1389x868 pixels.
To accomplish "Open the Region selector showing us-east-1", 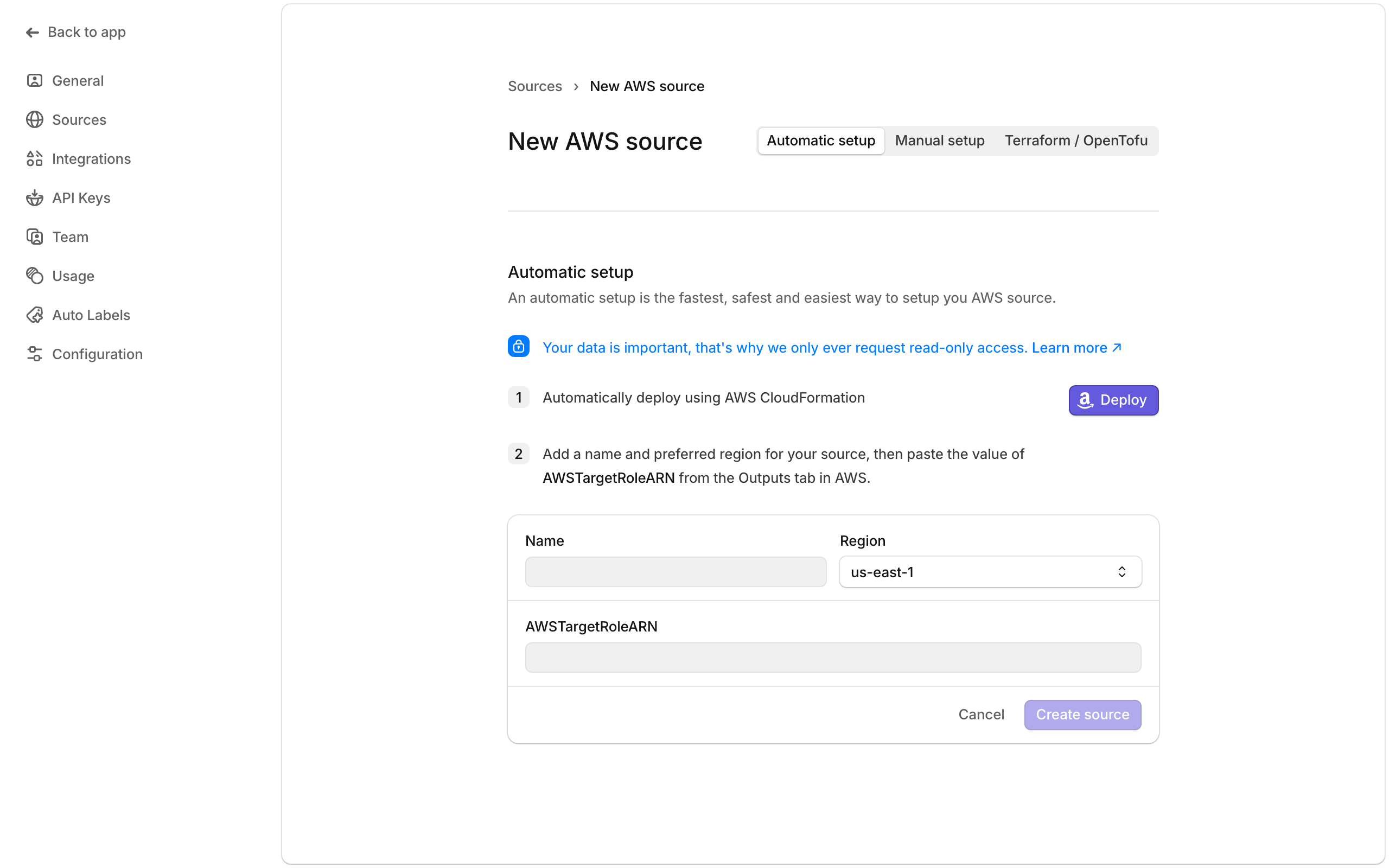I will pos(989,571).
